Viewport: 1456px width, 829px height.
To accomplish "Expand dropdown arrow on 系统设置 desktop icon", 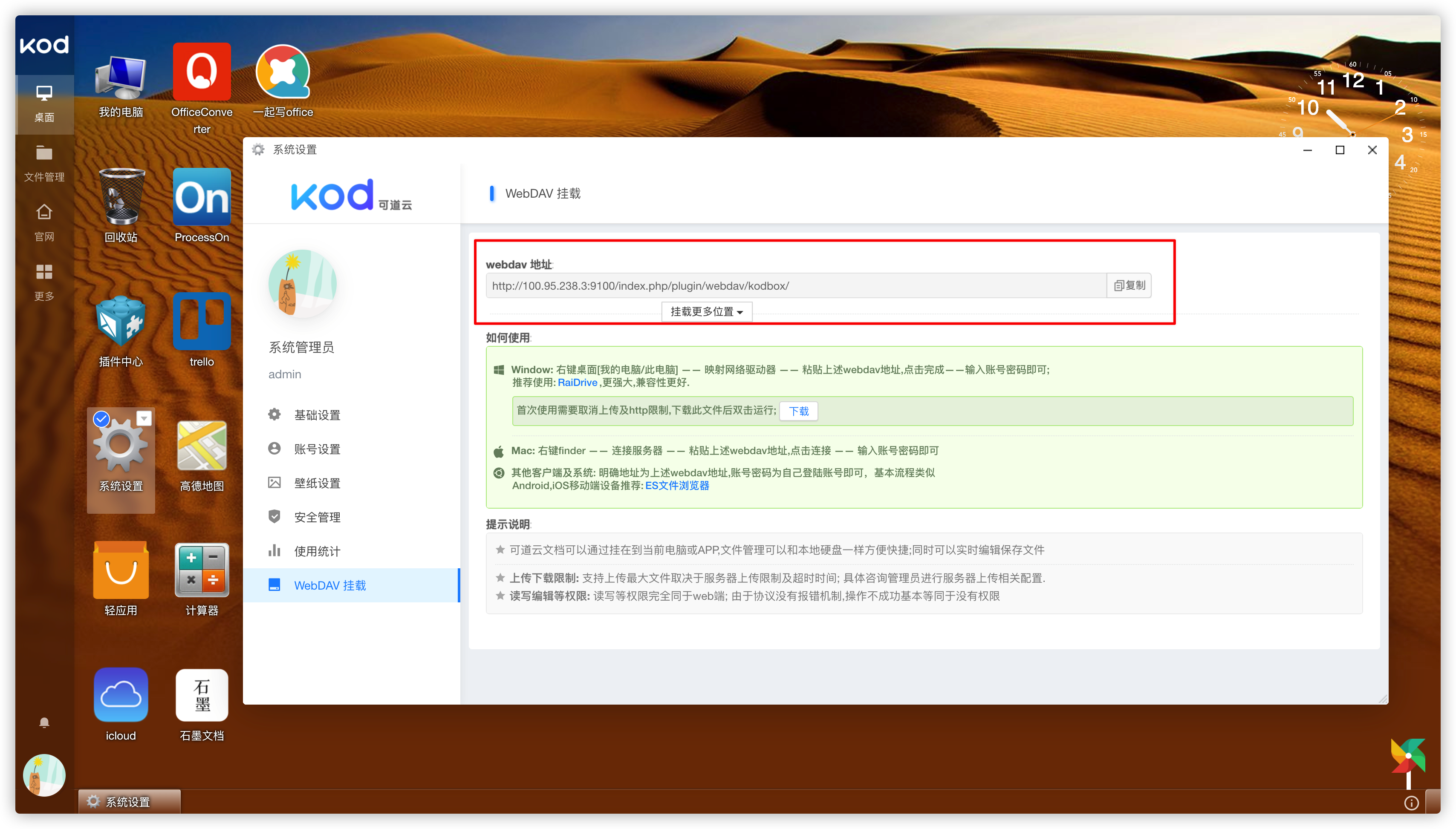I will 144,418.
